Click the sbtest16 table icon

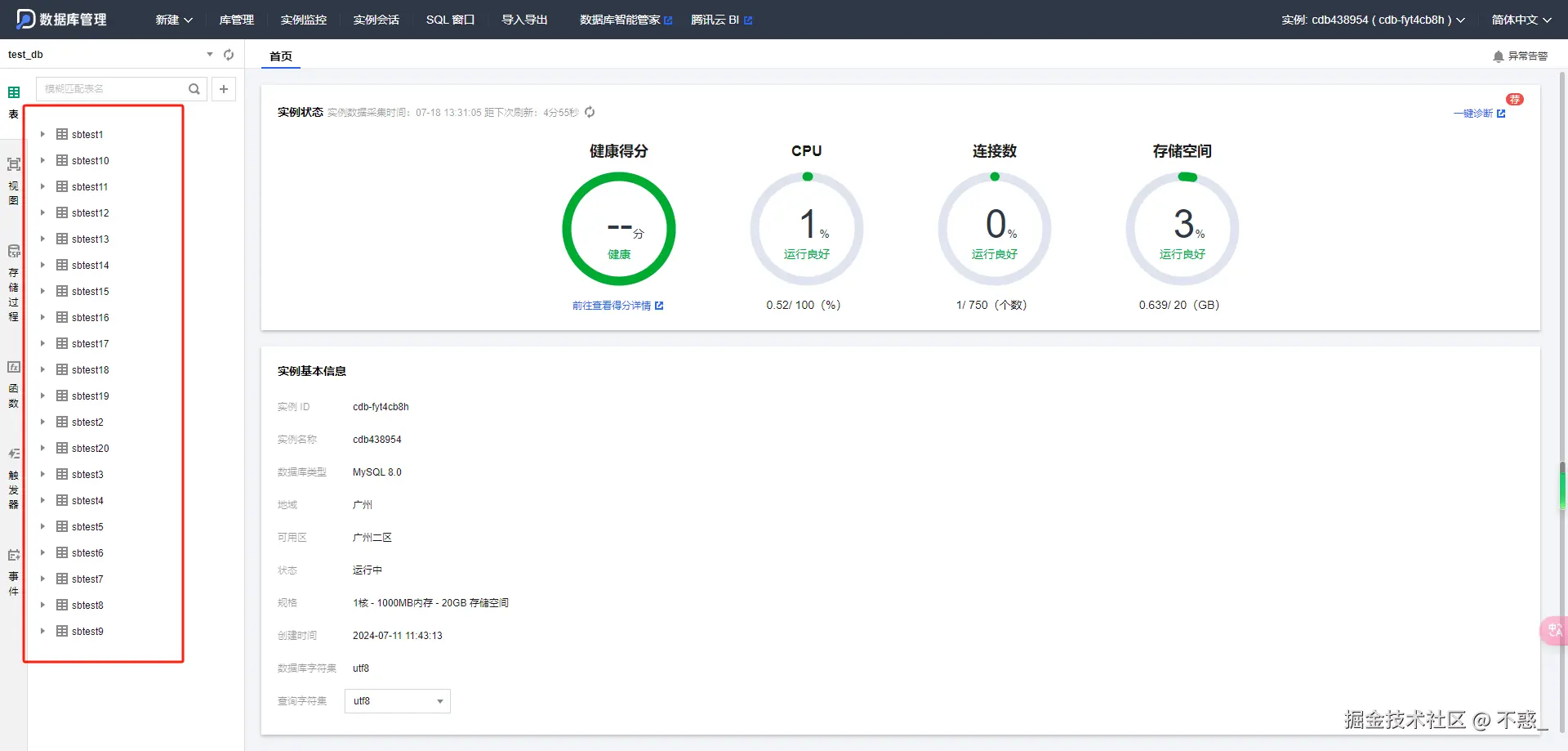point(62,317)
